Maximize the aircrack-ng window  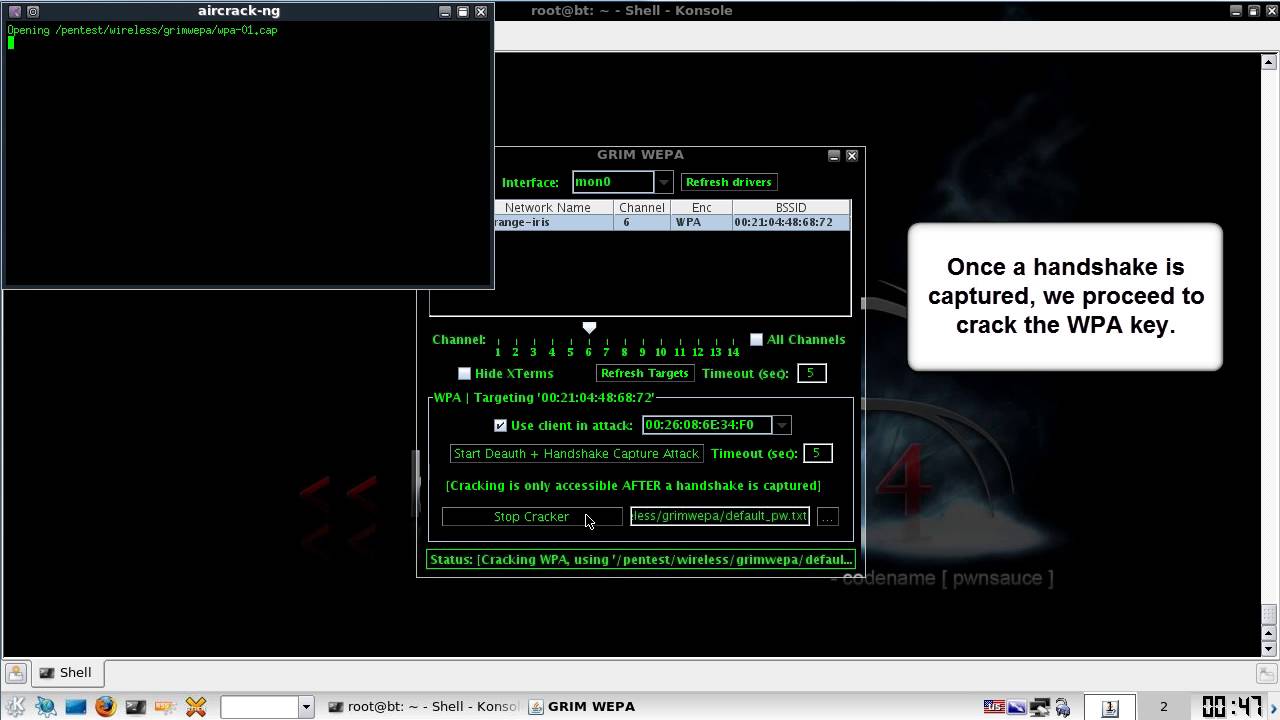(x=463, y=11)
